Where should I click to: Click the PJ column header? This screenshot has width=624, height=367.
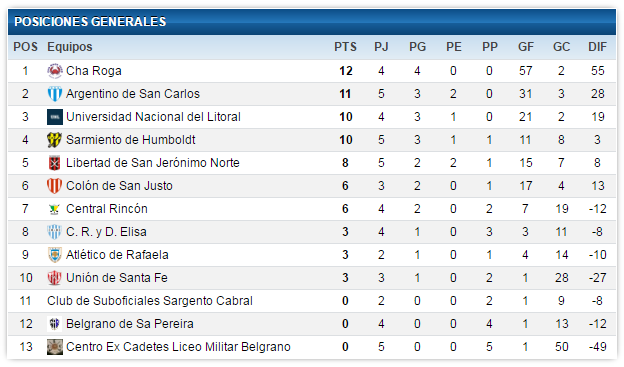point(381,47)
